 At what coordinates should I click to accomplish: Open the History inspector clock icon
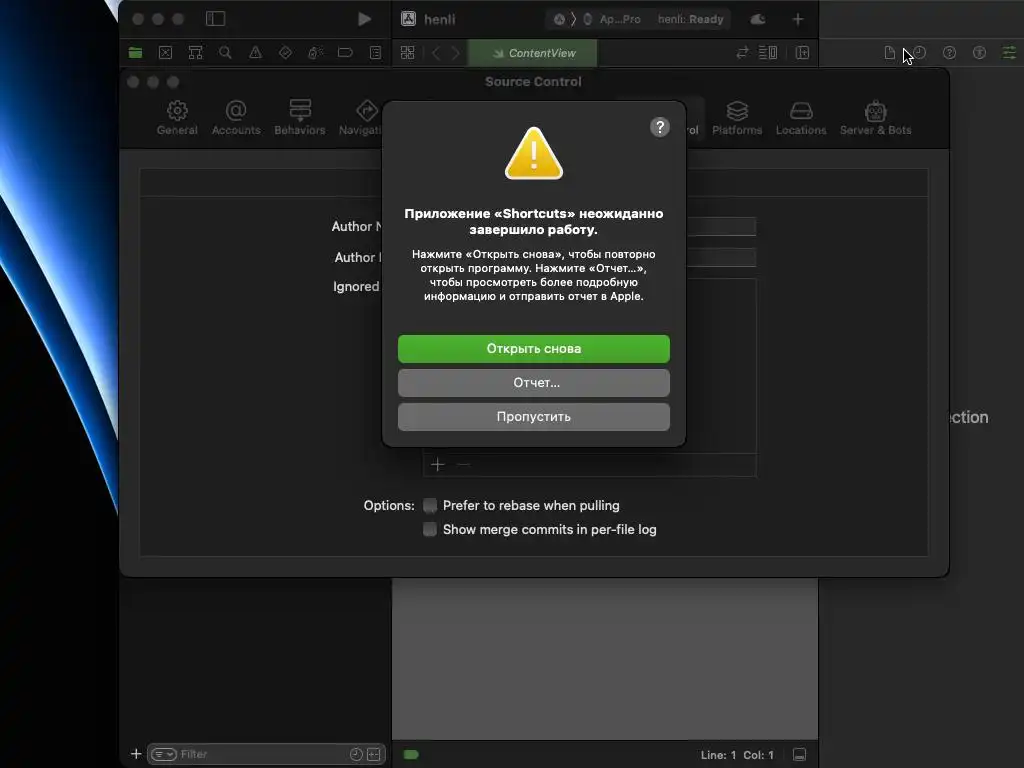click(920, 53)
